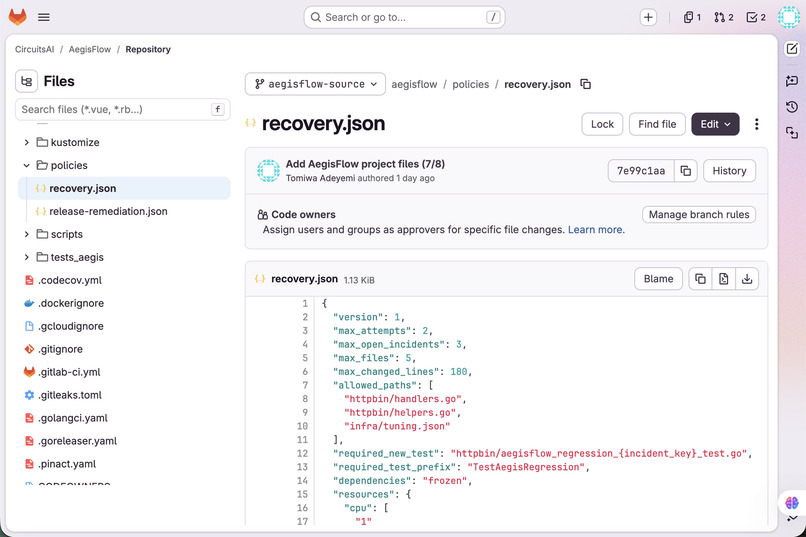Open more actions kebab menu

tap(756, 124)
